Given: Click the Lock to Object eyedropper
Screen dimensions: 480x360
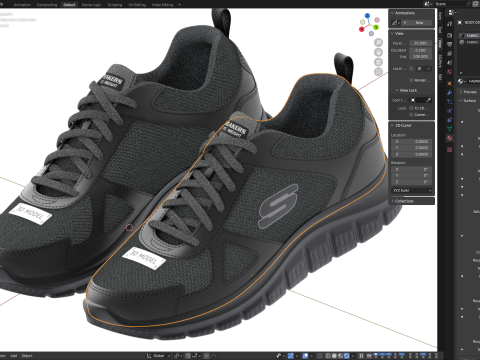Looking at the screenshot, I should pos(428,100).
